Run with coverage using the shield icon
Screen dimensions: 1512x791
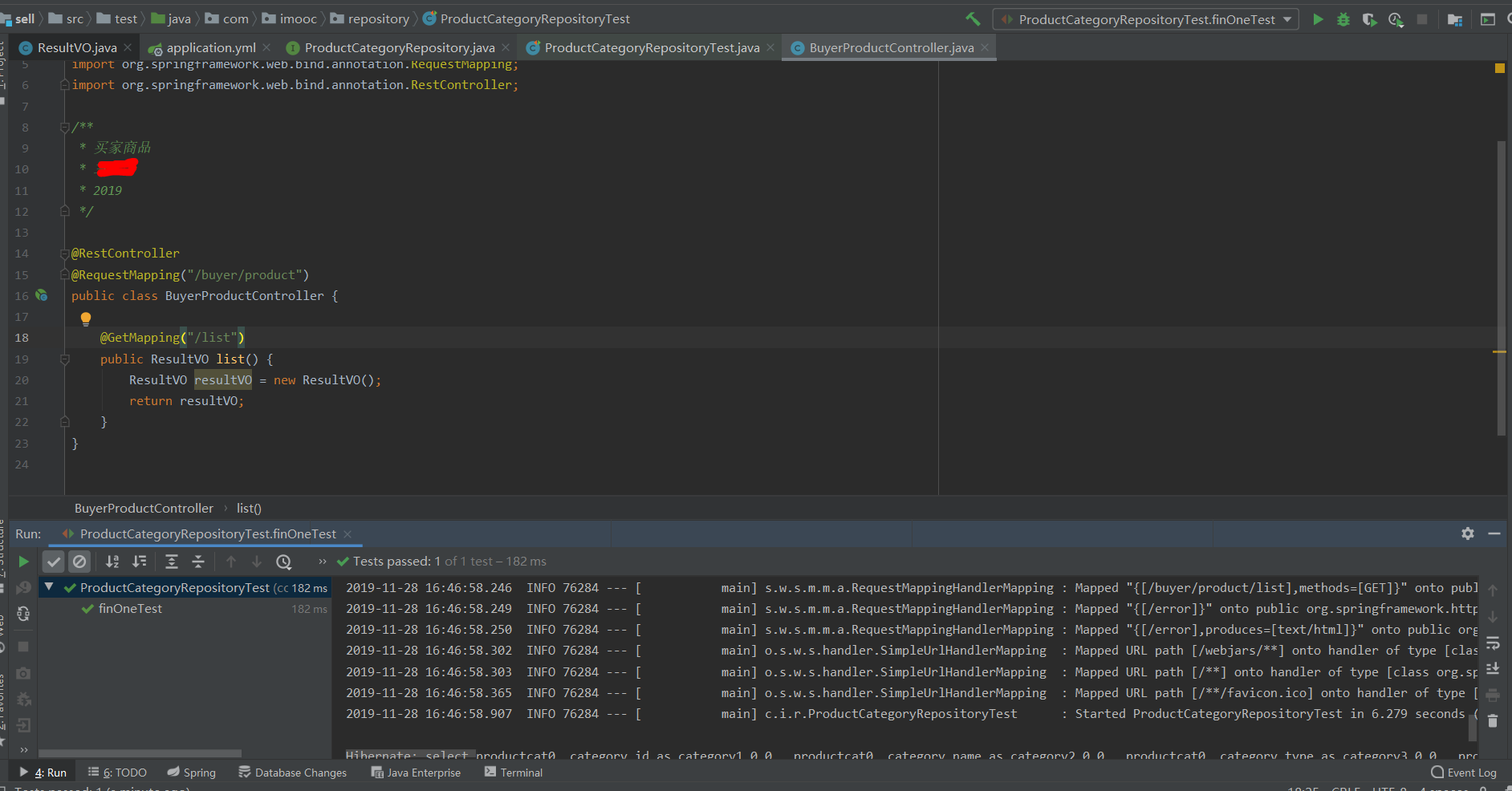coord(1369,19)
